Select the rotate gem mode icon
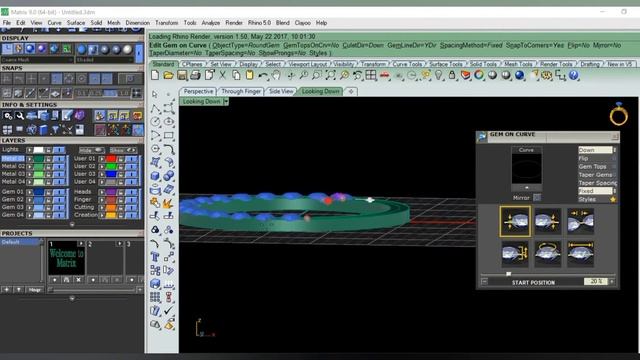 (x=548, y=254)
